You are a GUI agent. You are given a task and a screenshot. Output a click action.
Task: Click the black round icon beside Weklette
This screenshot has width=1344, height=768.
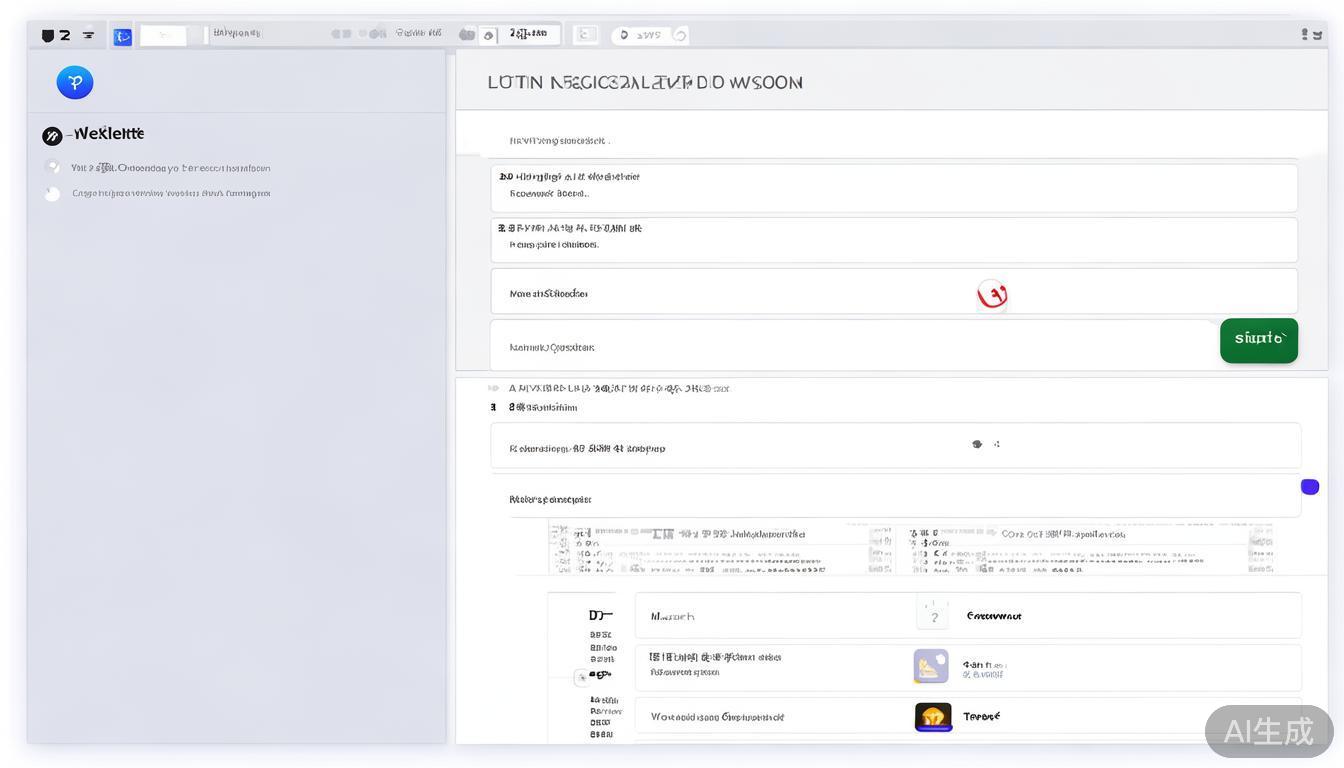(x=52, y=136)
